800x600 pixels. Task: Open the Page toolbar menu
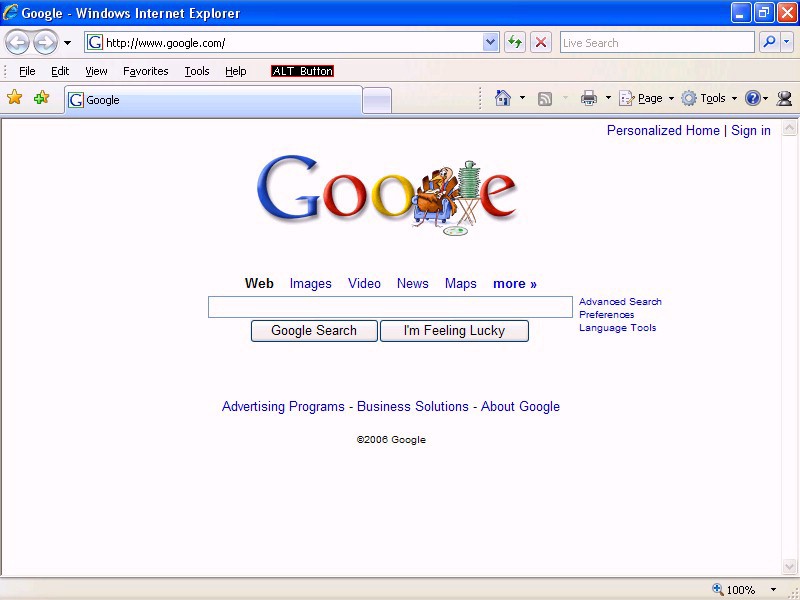[646, 98]
